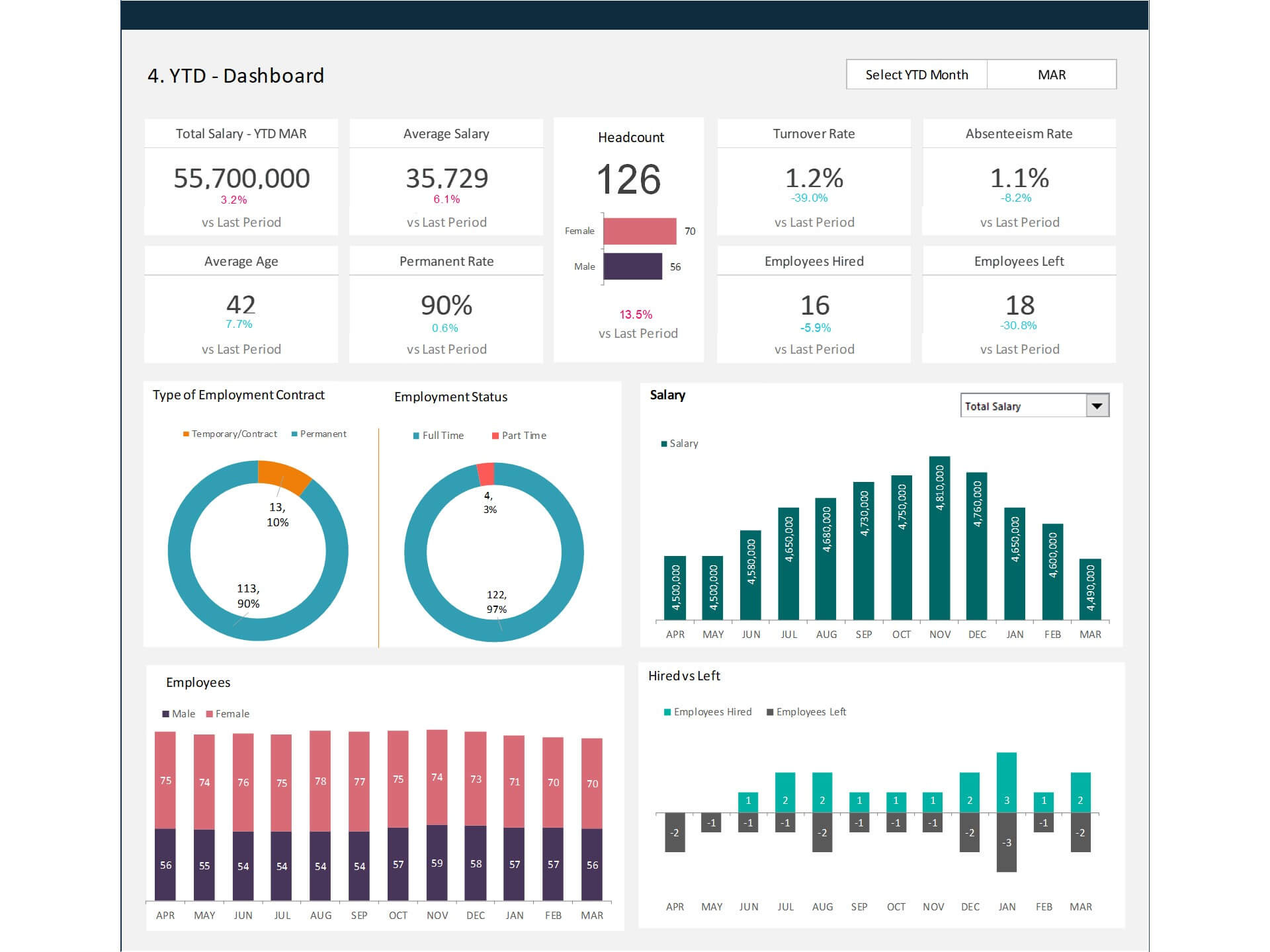The width and height of the screenshot is (1270, 952).
Task: Click the Employees Hired legend swatch
Action: coord(666,711)
